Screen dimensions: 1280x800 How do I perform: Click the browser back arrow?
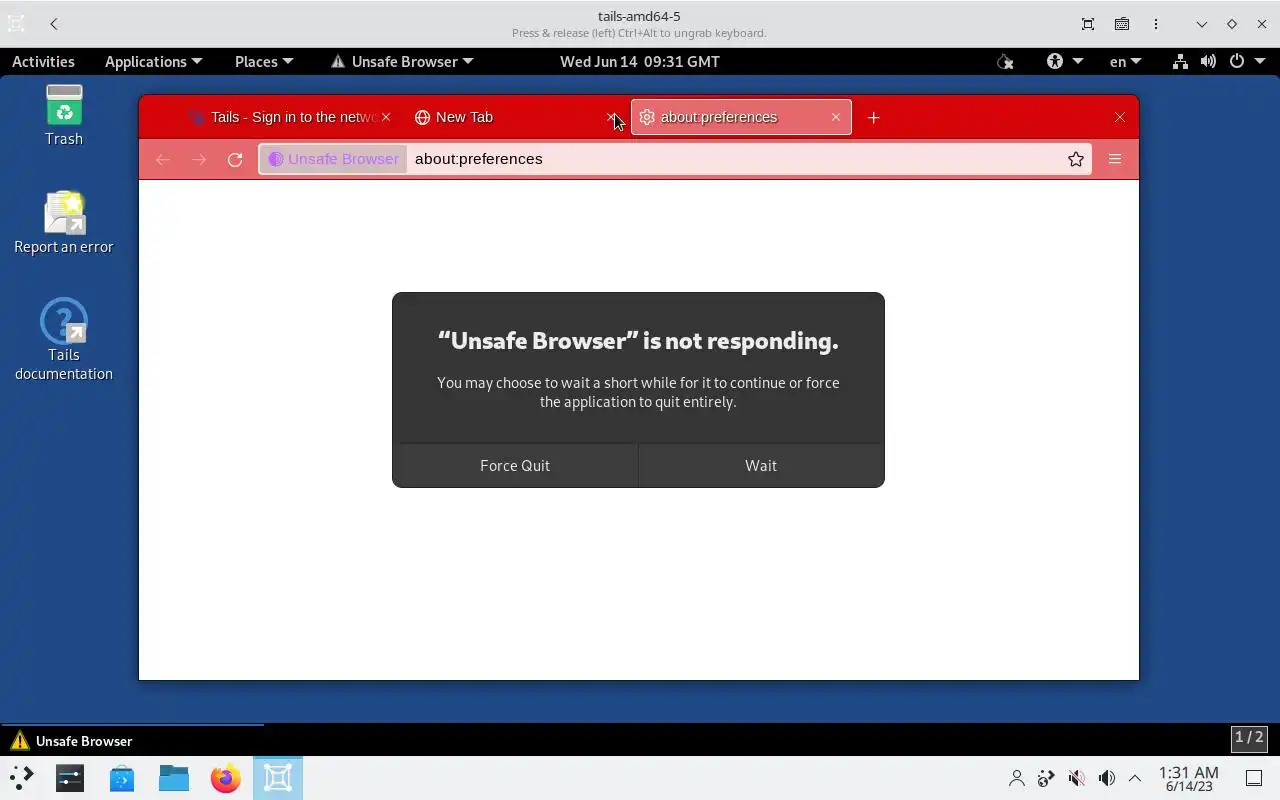pos(163,159)
